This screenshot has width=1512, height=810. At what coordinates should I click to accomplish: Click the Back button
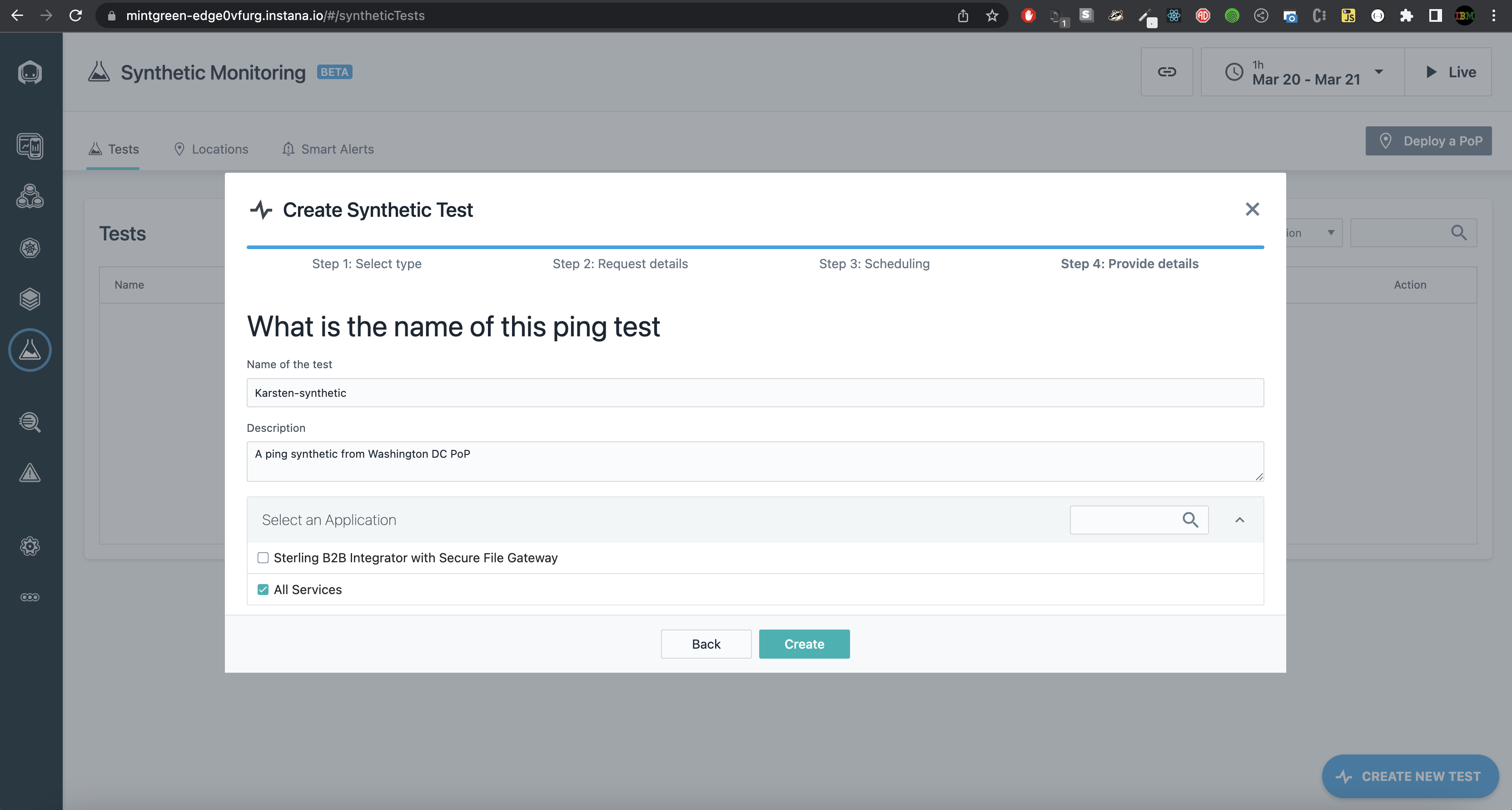pyautogui.click(x=706, y=644)
